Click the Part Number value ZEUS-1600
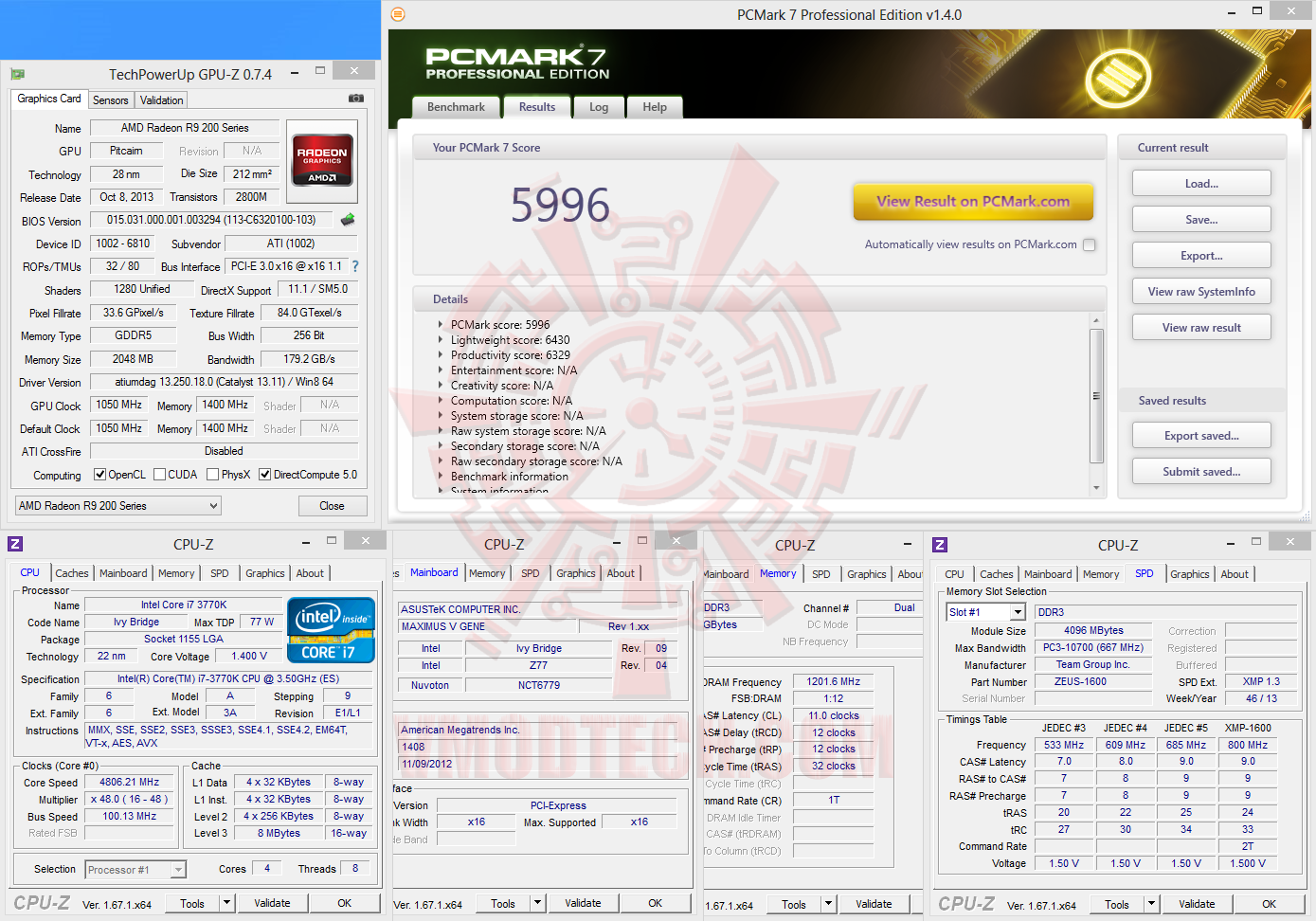This screenshot has width=1316, height=921. 1093,681
